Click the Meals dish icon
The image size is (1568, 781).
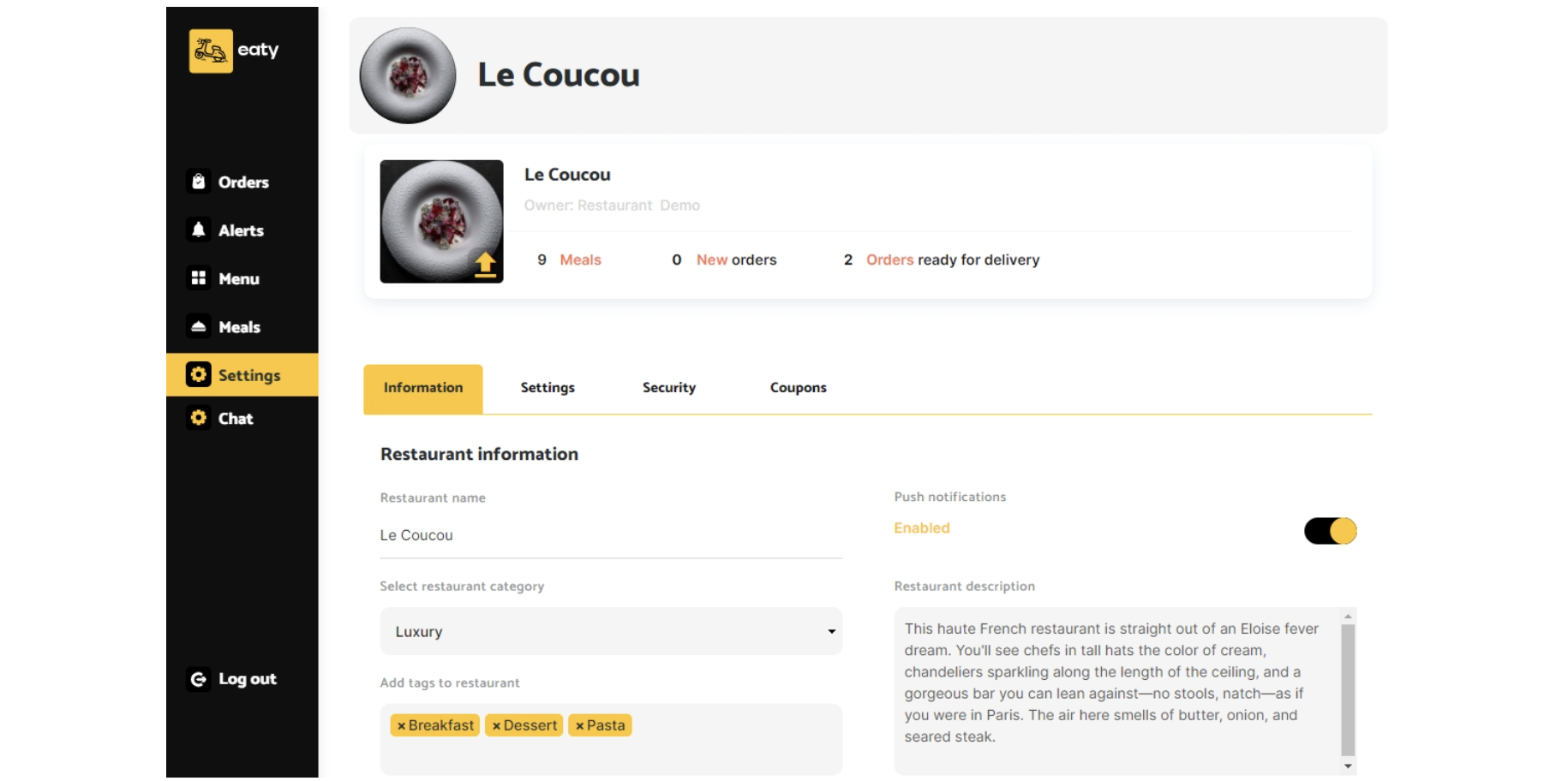[x=199, y=326]
